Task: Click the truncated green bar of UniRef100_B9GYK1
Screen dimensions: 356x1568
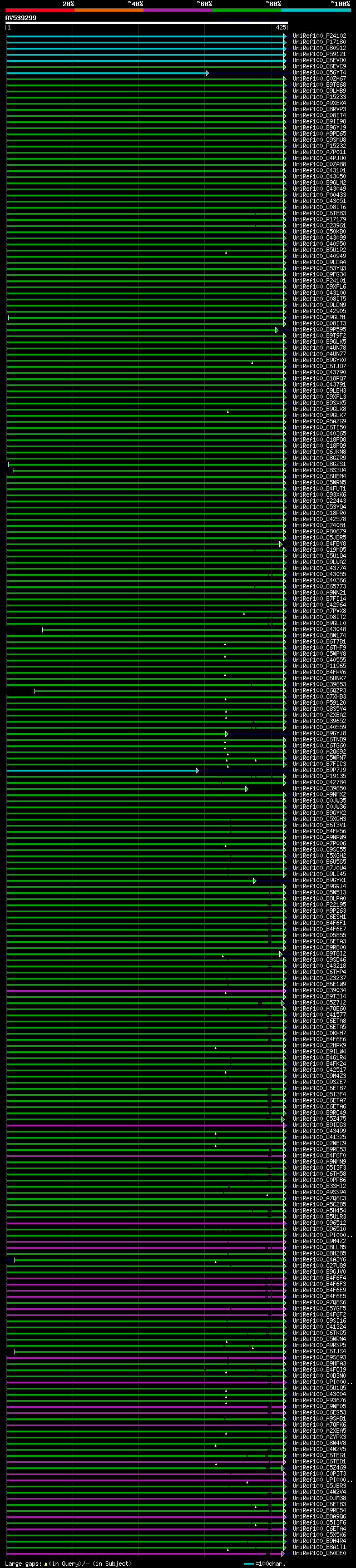Action: pos(131,881)
